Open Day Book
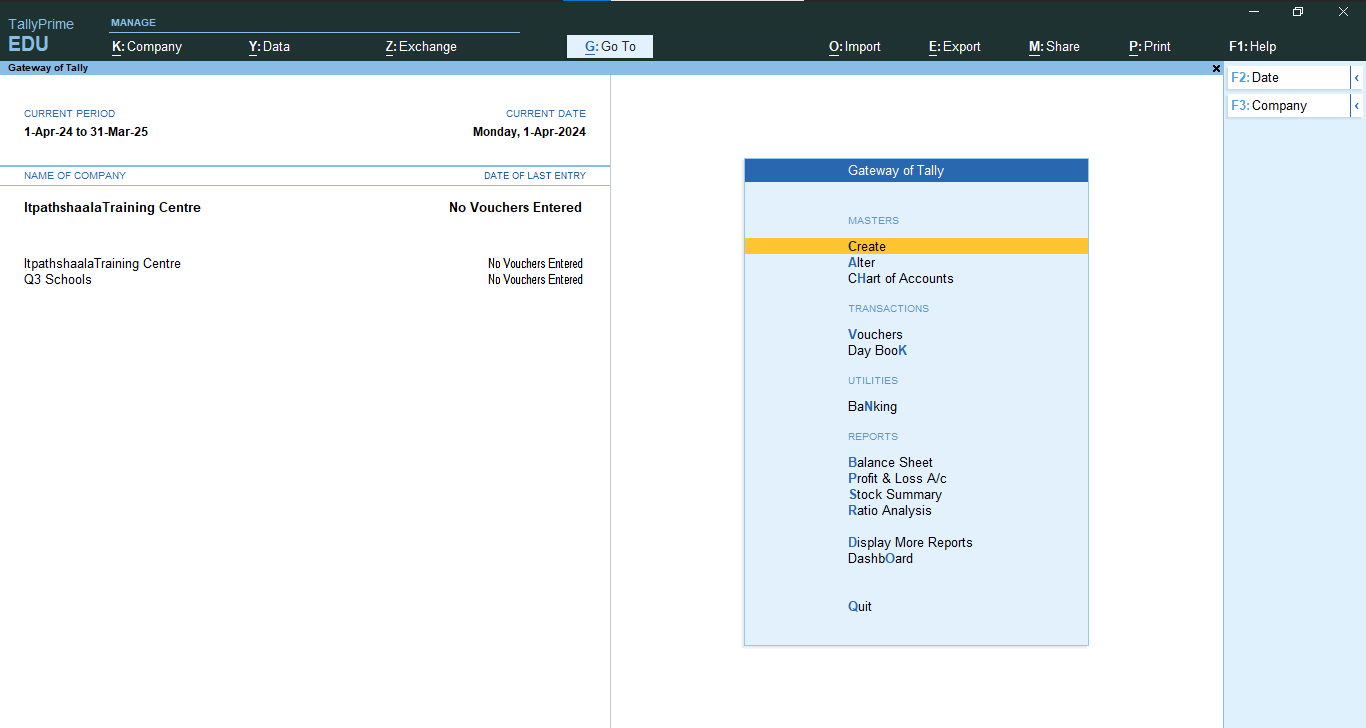The height and width of the screenshot is (728, 1366). point(877,350)
